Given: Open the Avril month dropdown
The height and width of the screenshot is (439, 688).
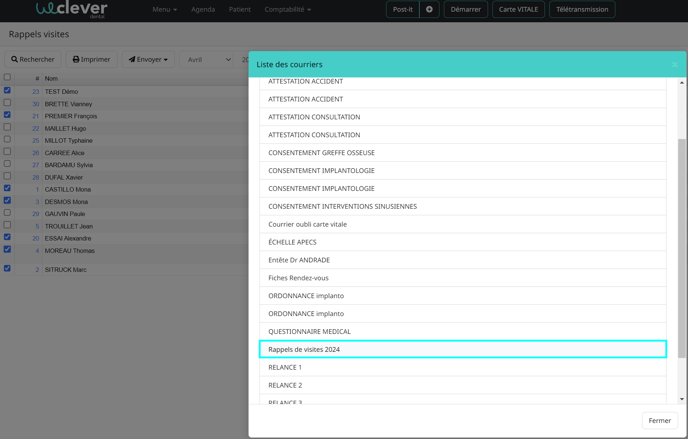Looking at the screenshot, I should 208,59.
